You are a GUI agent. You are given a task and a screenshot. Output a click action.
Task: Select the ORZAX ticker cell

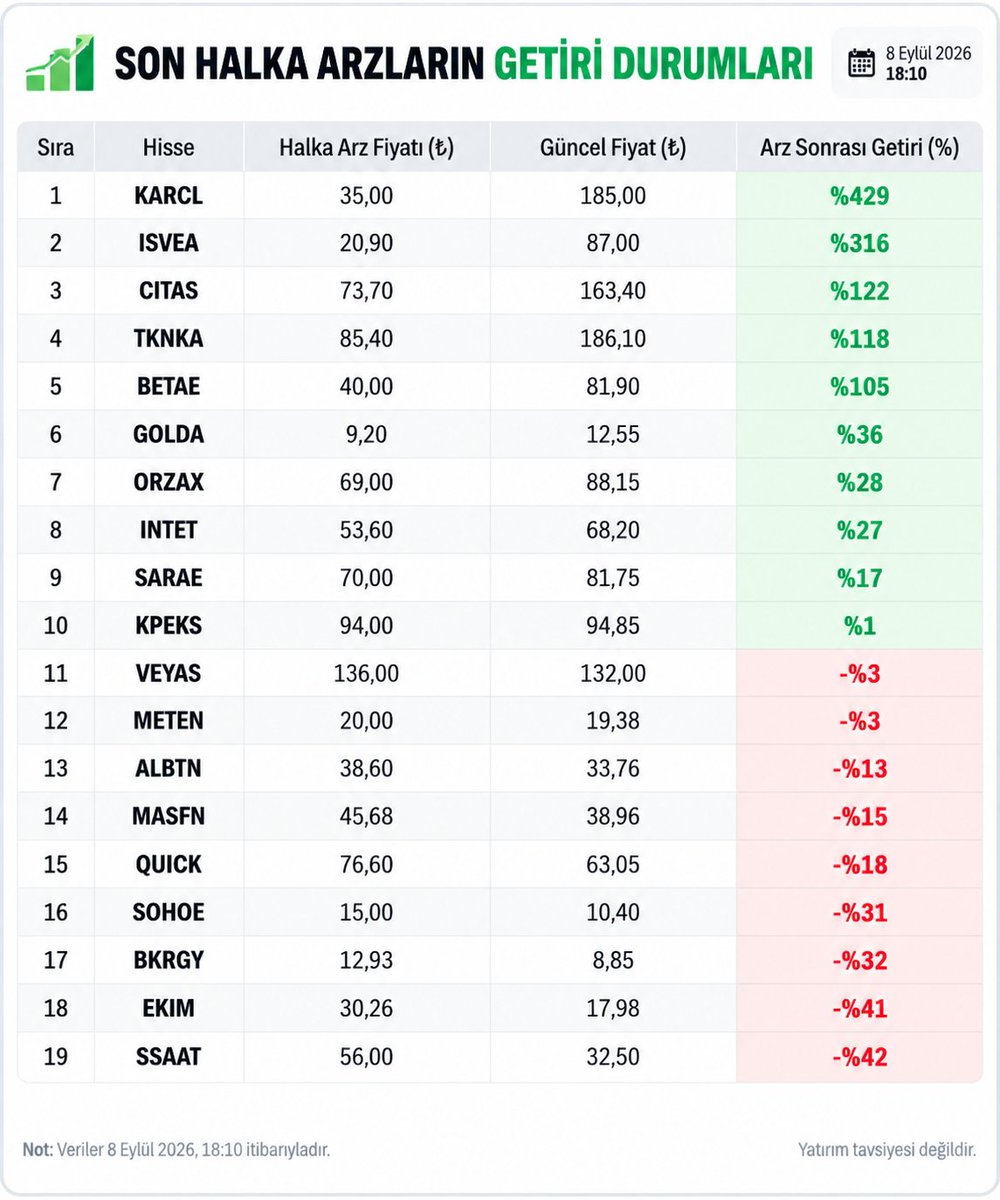[168, 482]
